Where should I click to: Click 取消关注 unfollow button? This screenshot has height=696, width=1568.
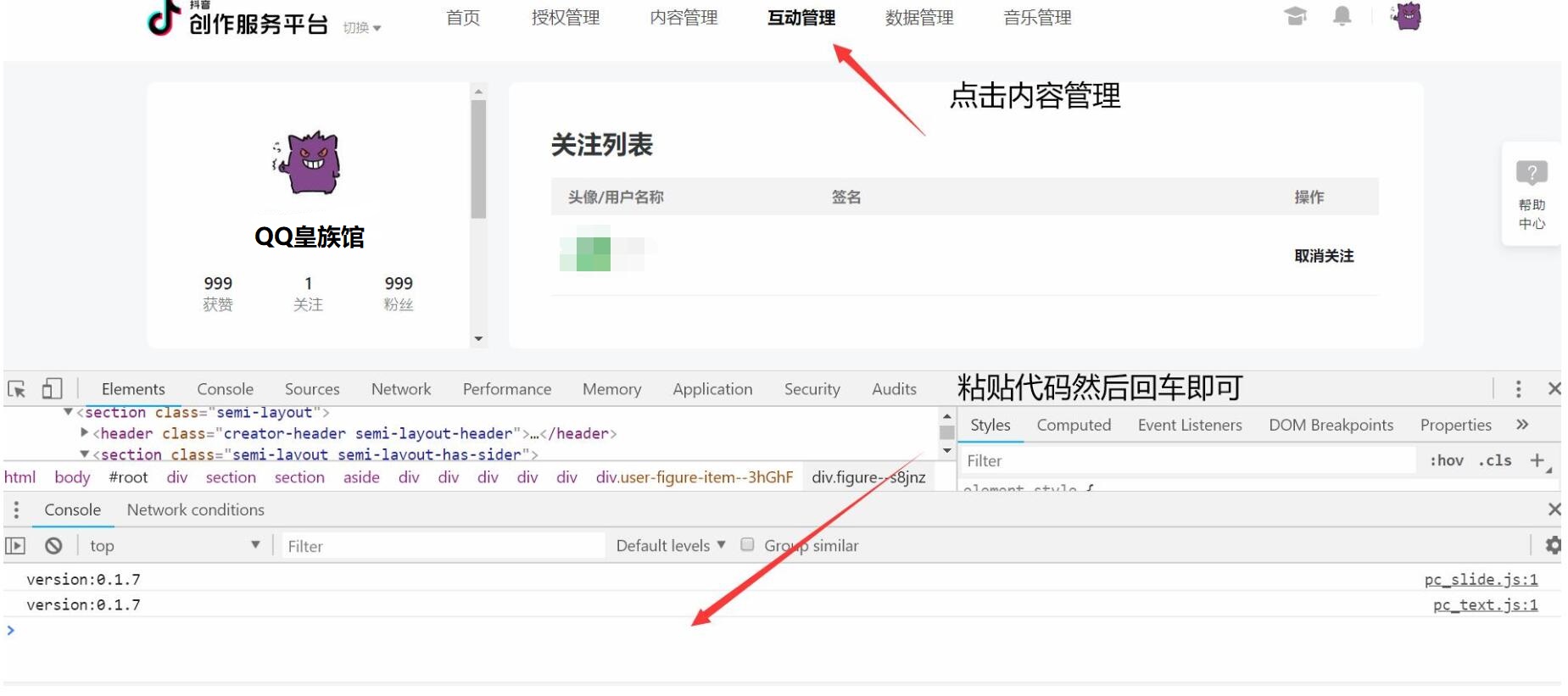point(1323,256)
